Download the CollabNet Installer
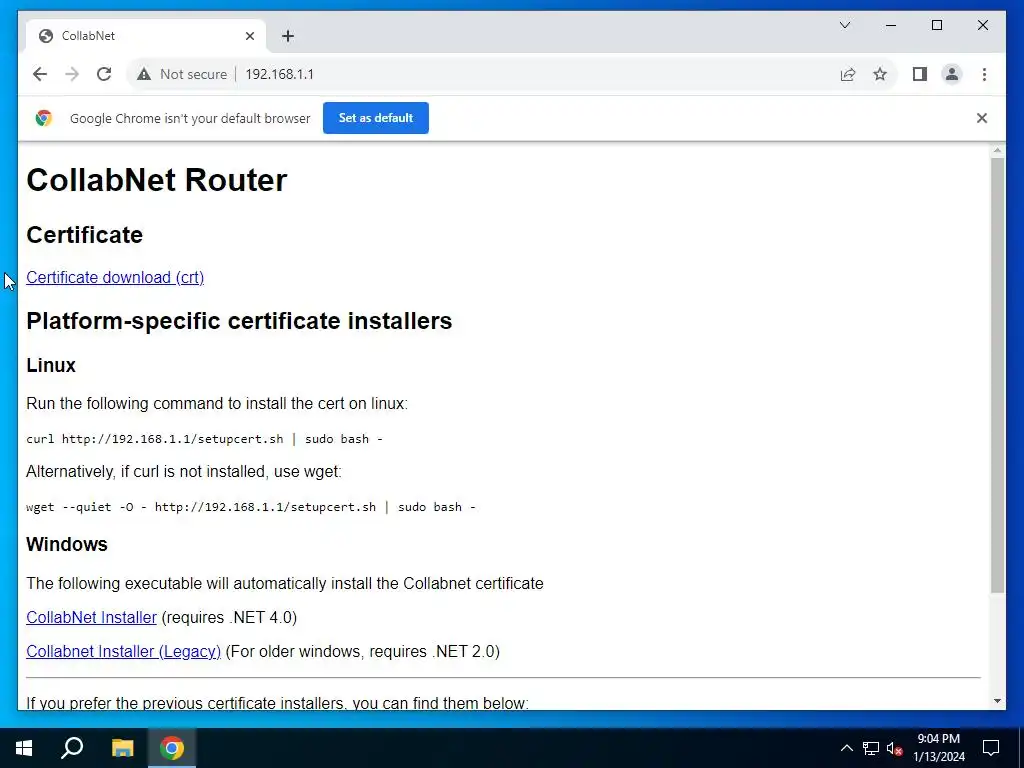Screen dimensions: 1024x768 pyautogui.click(x=91, y=618)
